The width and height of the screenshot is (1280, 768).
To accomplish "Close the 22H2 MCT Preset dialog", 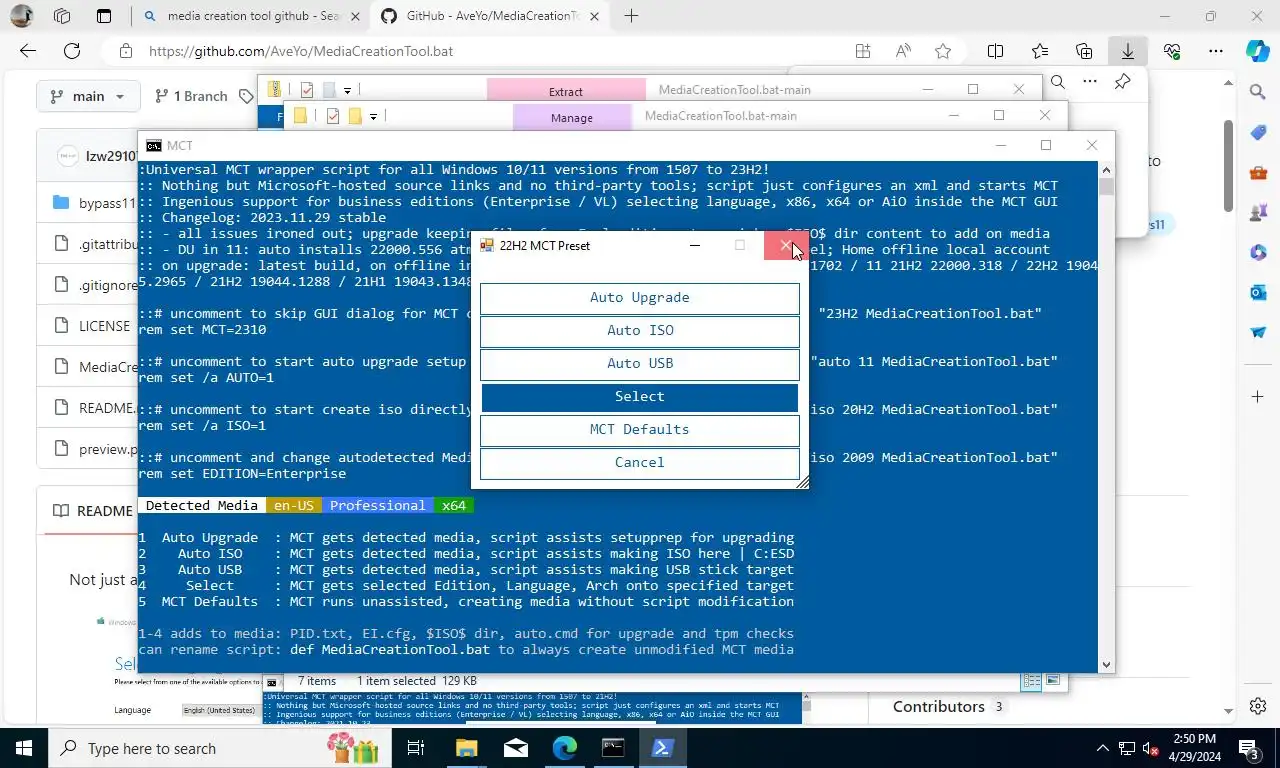I will 785,245.
